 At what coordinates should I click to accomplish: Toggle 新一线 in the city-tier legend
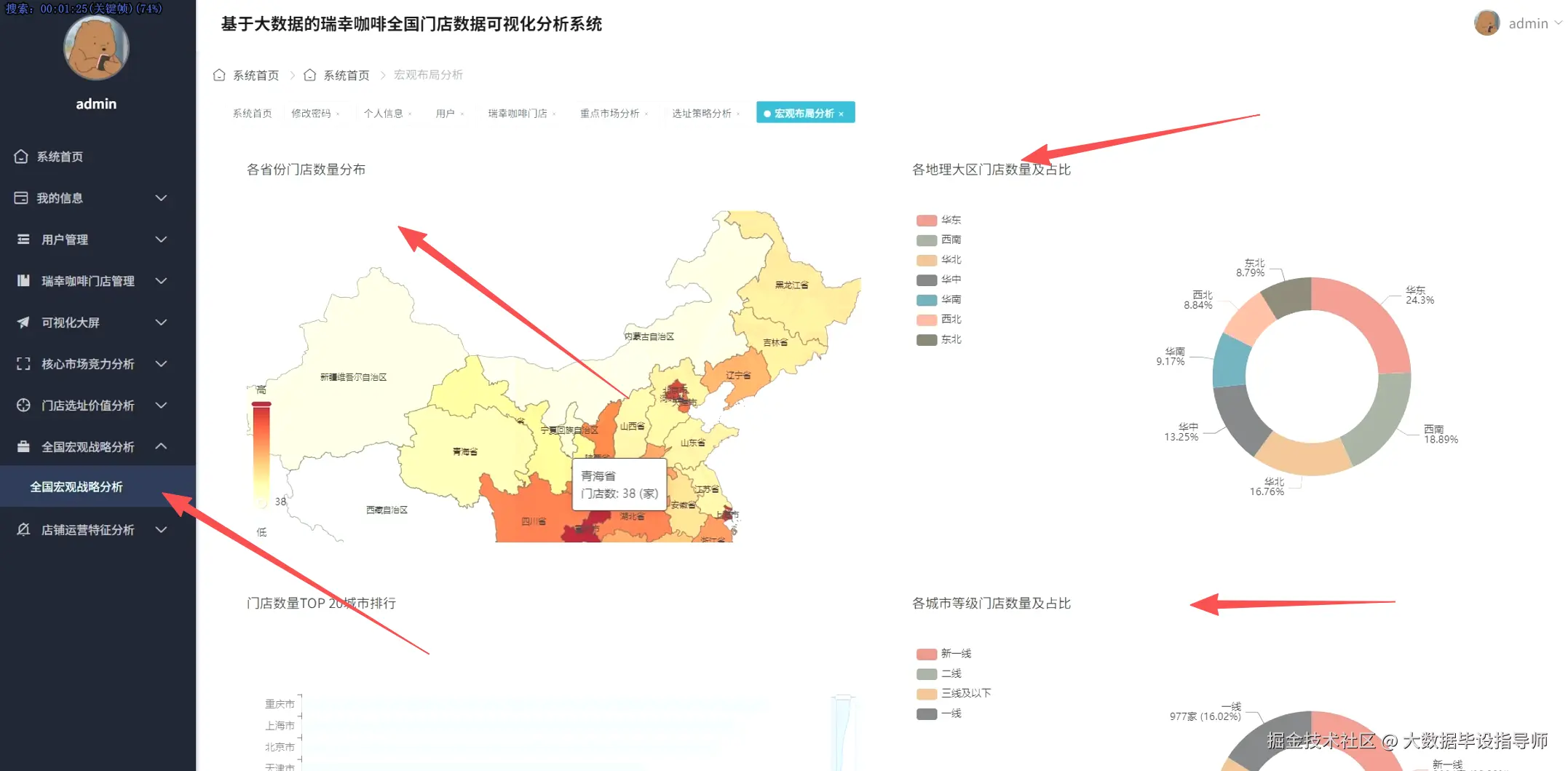coord(944,654)
